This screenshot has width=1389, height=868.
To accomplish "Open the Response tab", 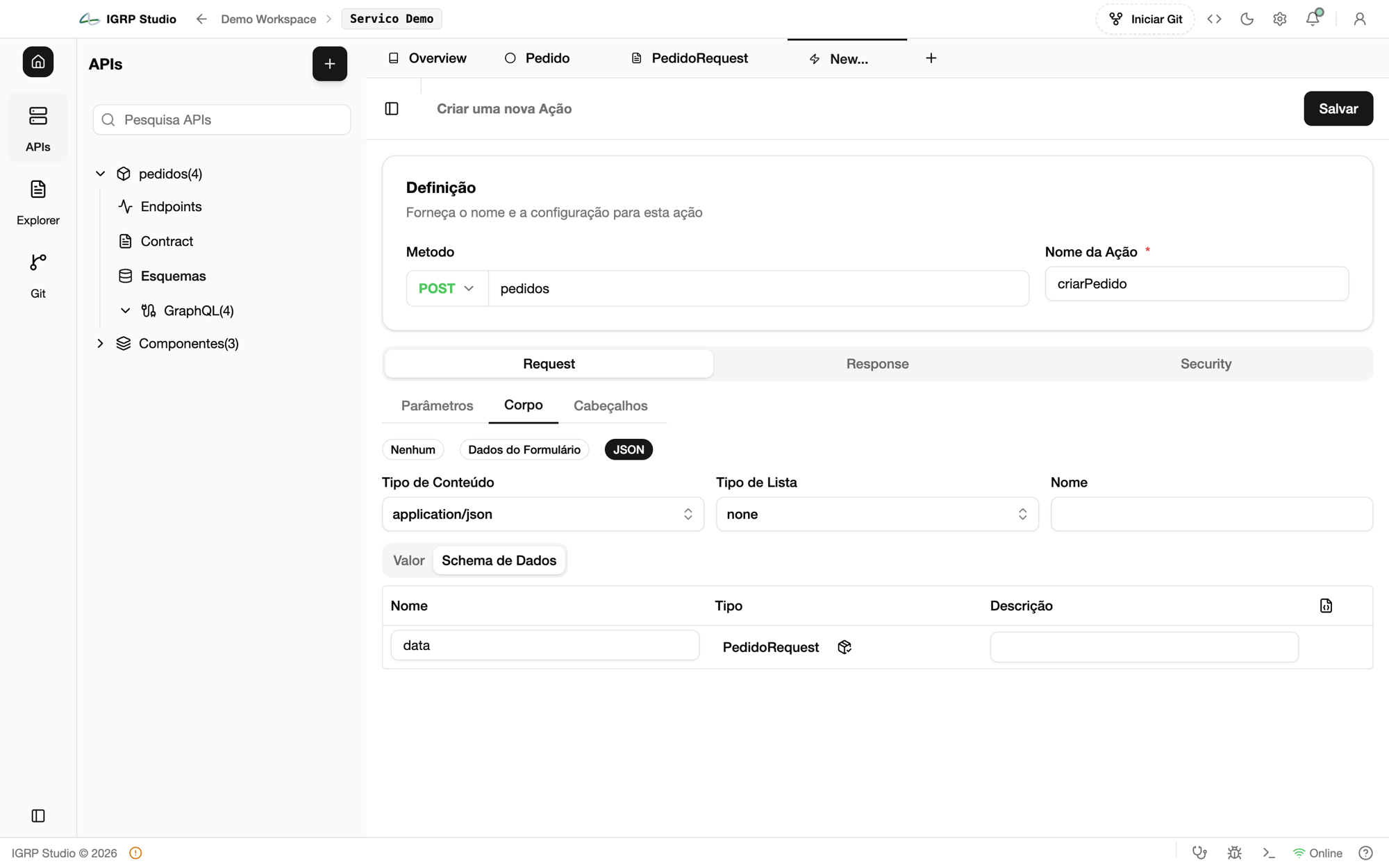I will [x=877, y=364].
